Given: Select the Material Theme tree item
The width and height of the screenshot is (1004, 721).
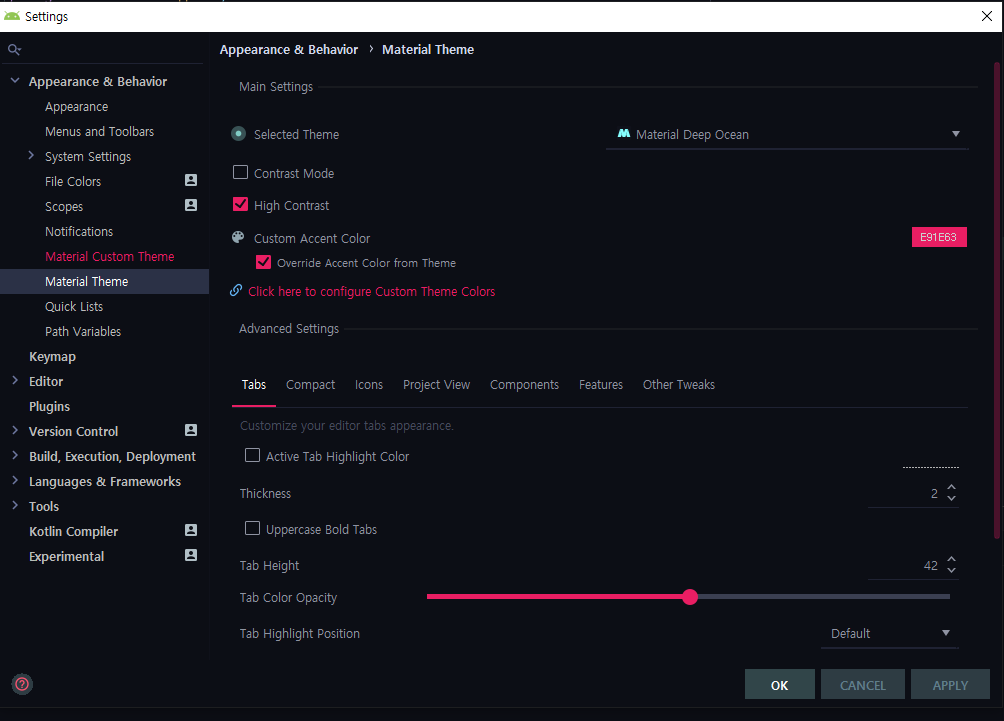Looking at the screenshot, I should click(x=104, y=281).
